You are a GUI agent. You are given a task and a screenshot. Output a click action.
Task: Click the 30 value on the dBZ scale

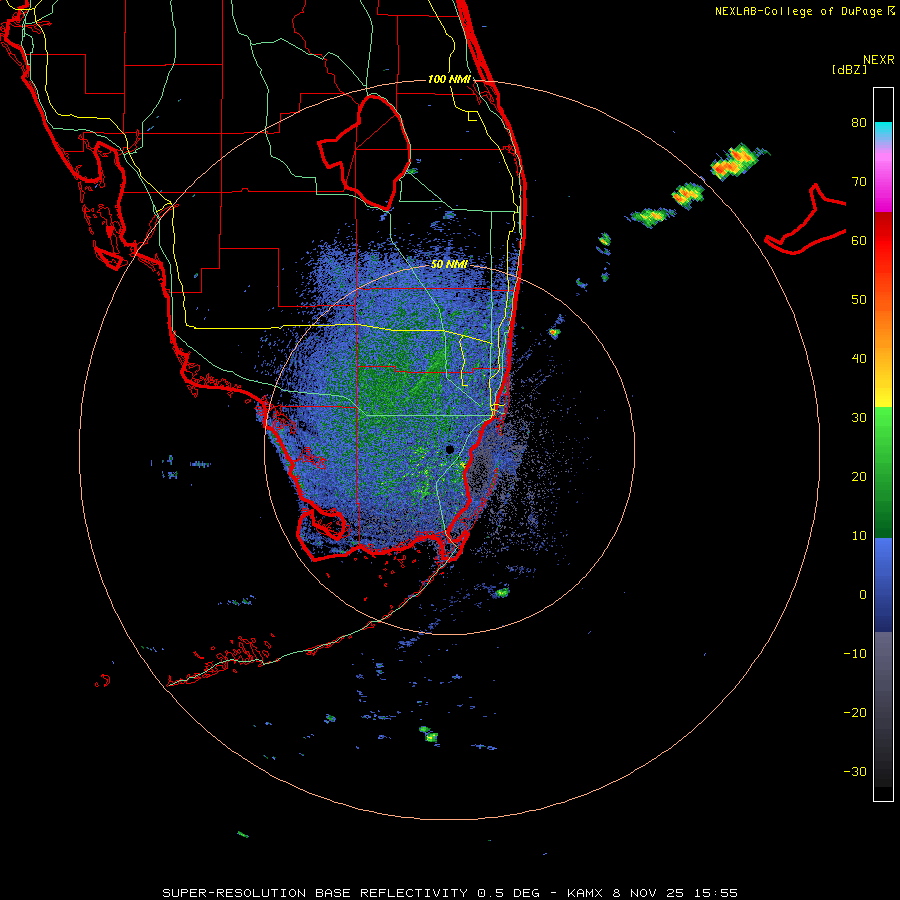[x=859, y=418]
